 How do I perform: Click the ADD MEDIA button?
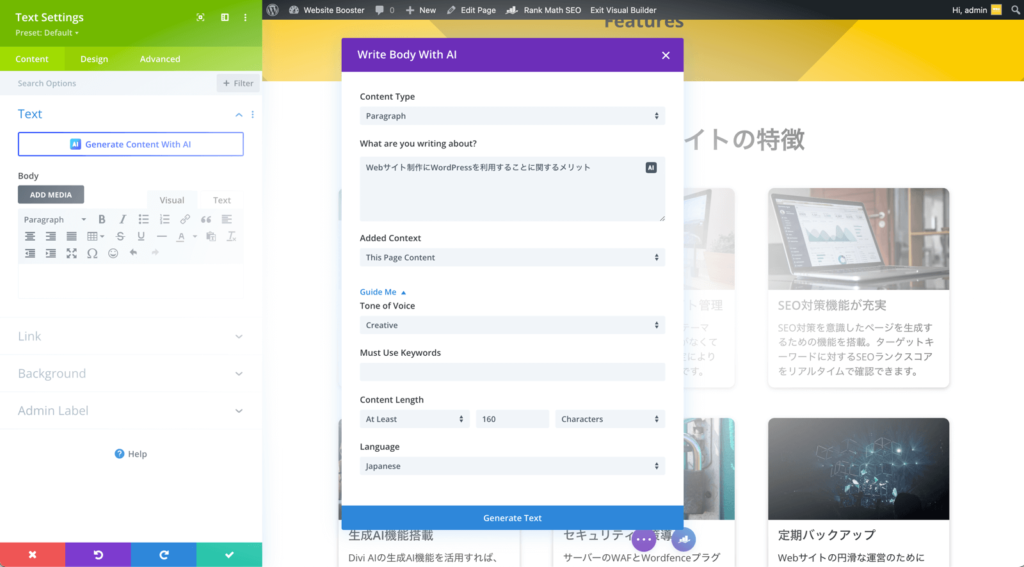tap(51, 195)
